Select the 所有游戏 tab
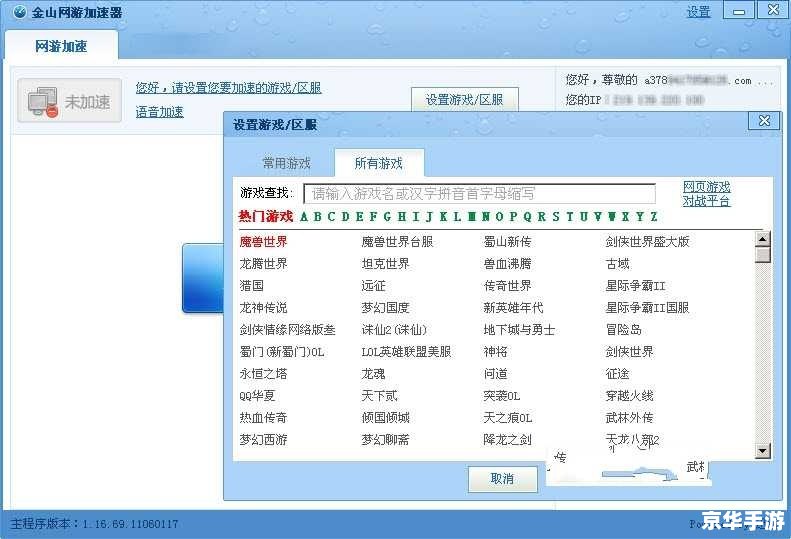Screen dimensions: 791x539 (378, 163)
